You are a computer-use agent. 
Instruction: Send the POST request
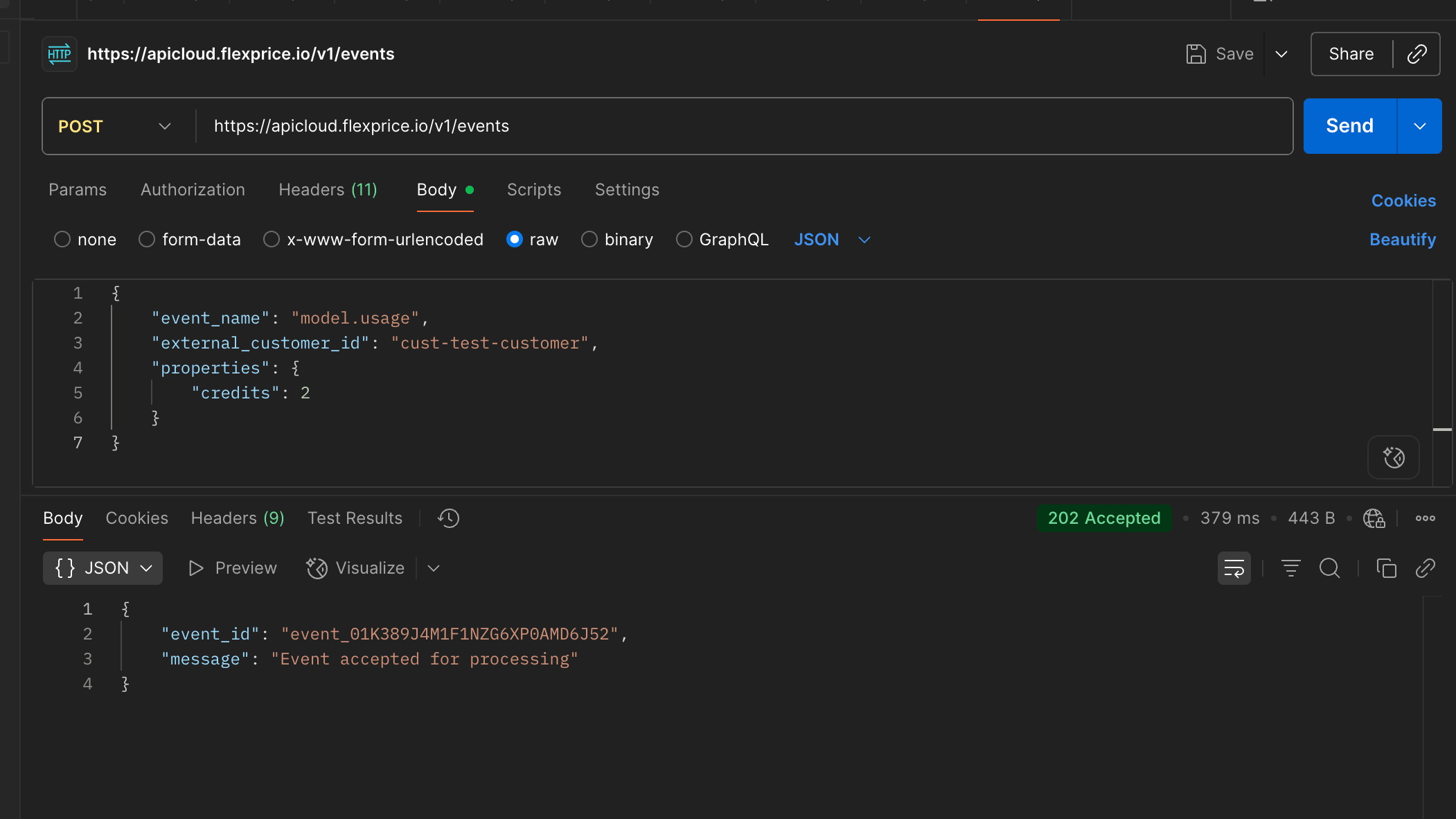coord(1349,126)
